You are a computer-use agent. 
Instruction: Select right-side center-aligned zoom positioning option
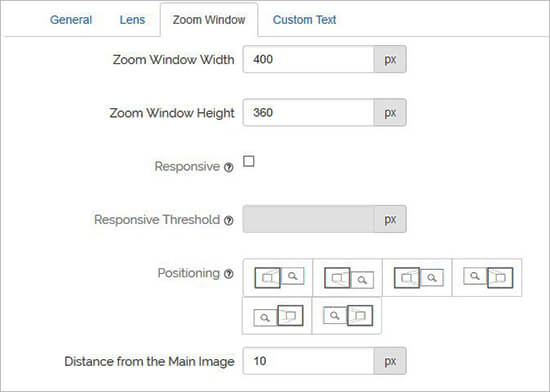click(x=417, y=278)
